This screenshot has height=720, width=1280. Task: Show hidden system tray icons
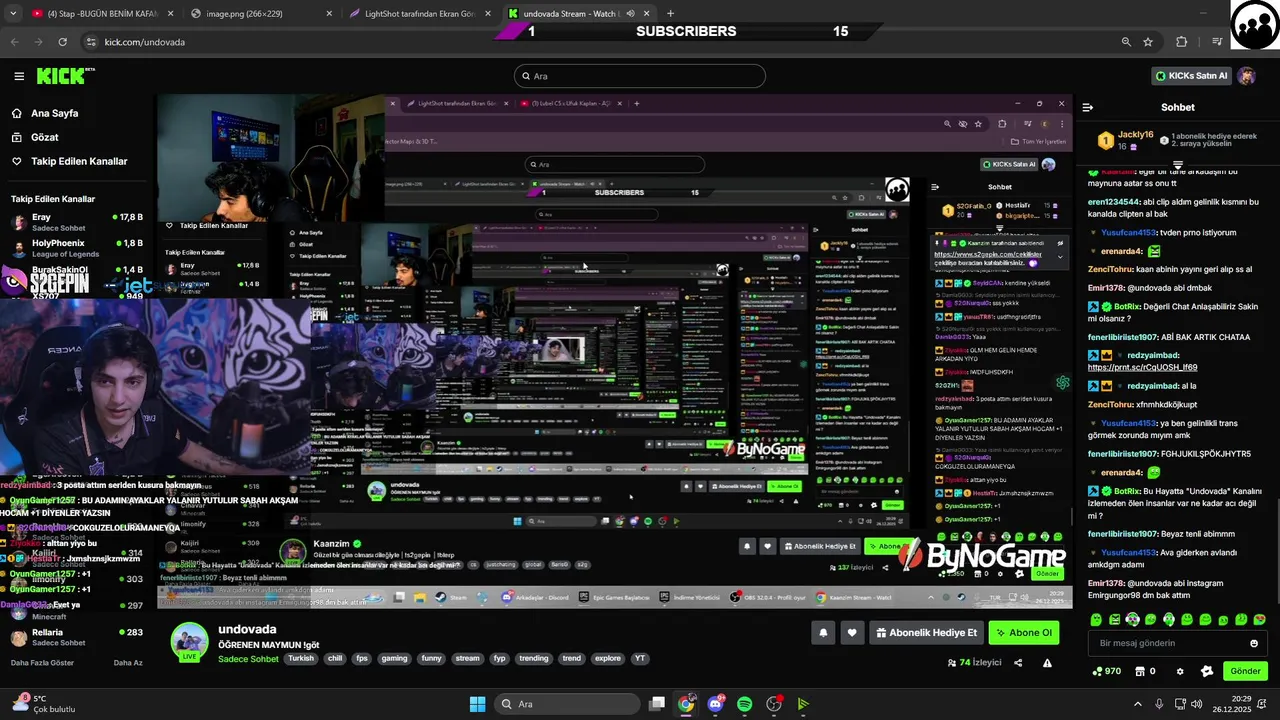(x=1138, y=704)
